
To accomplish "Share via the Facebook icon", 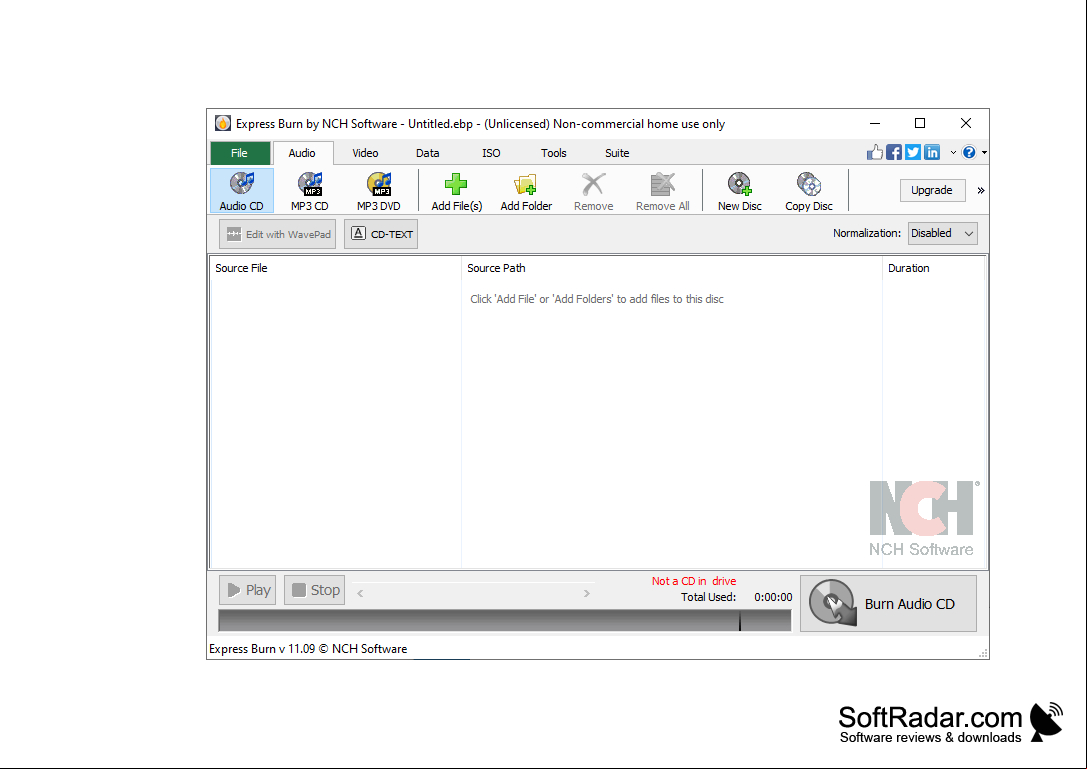I will (x=894, y=152).
